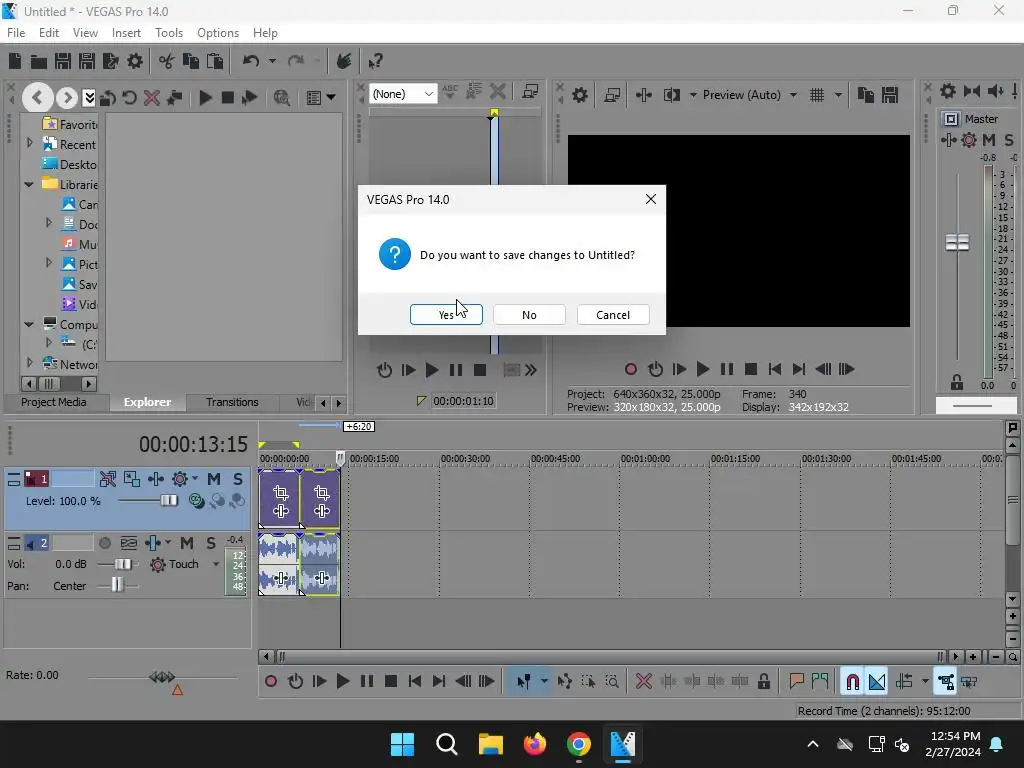Click the Record button in timeline transport
Screen dimensions: 1024x768
[x=270, y=682]
